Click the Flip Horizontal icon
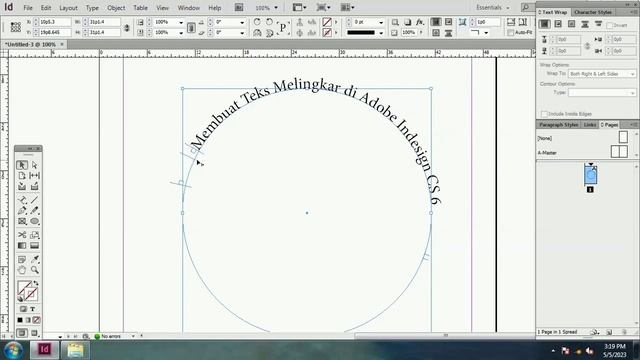 pyautogui.click(x=257, y=33)
